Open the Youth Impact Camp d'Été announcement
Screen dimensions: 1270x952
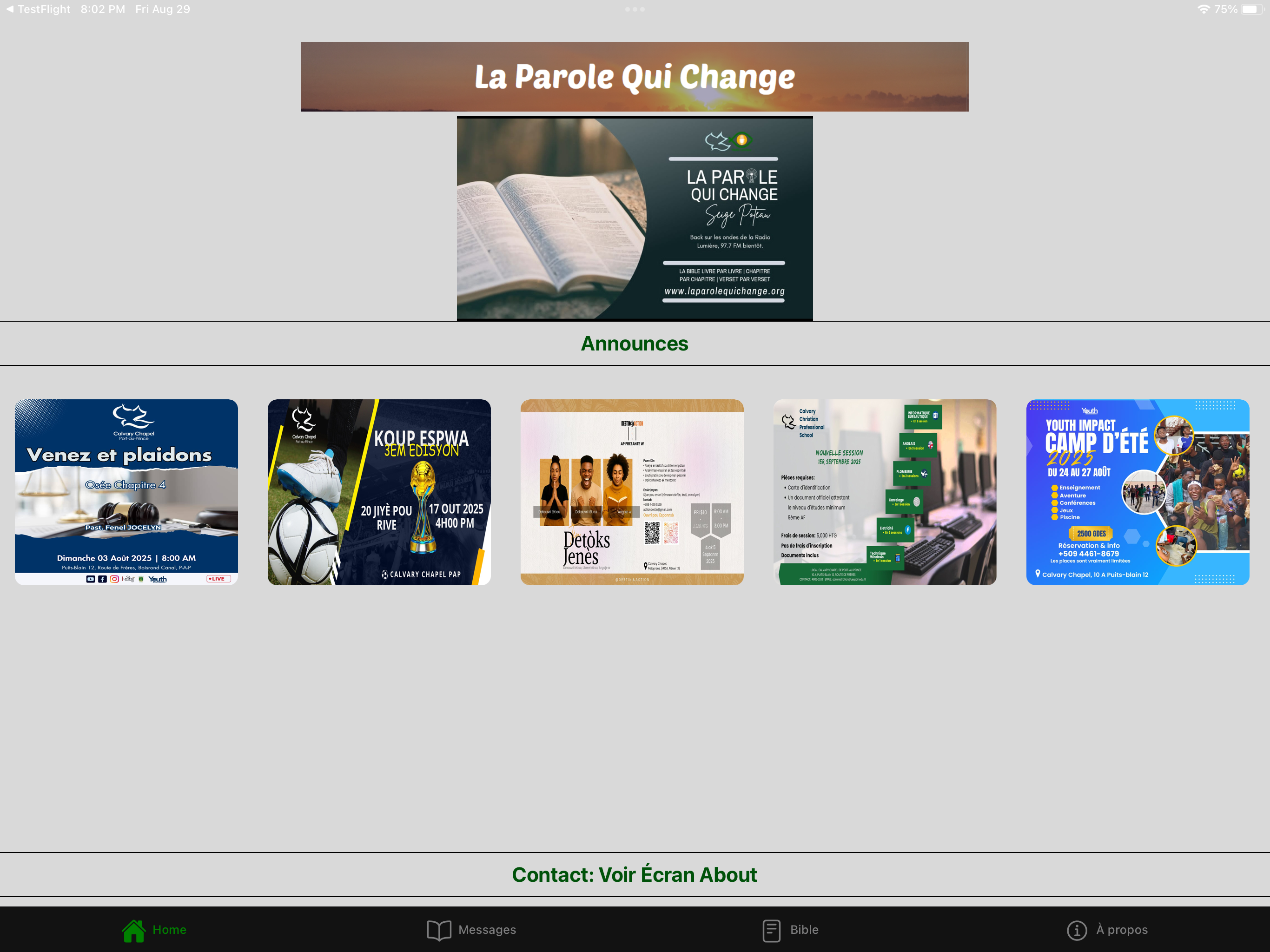point(1138,492)
